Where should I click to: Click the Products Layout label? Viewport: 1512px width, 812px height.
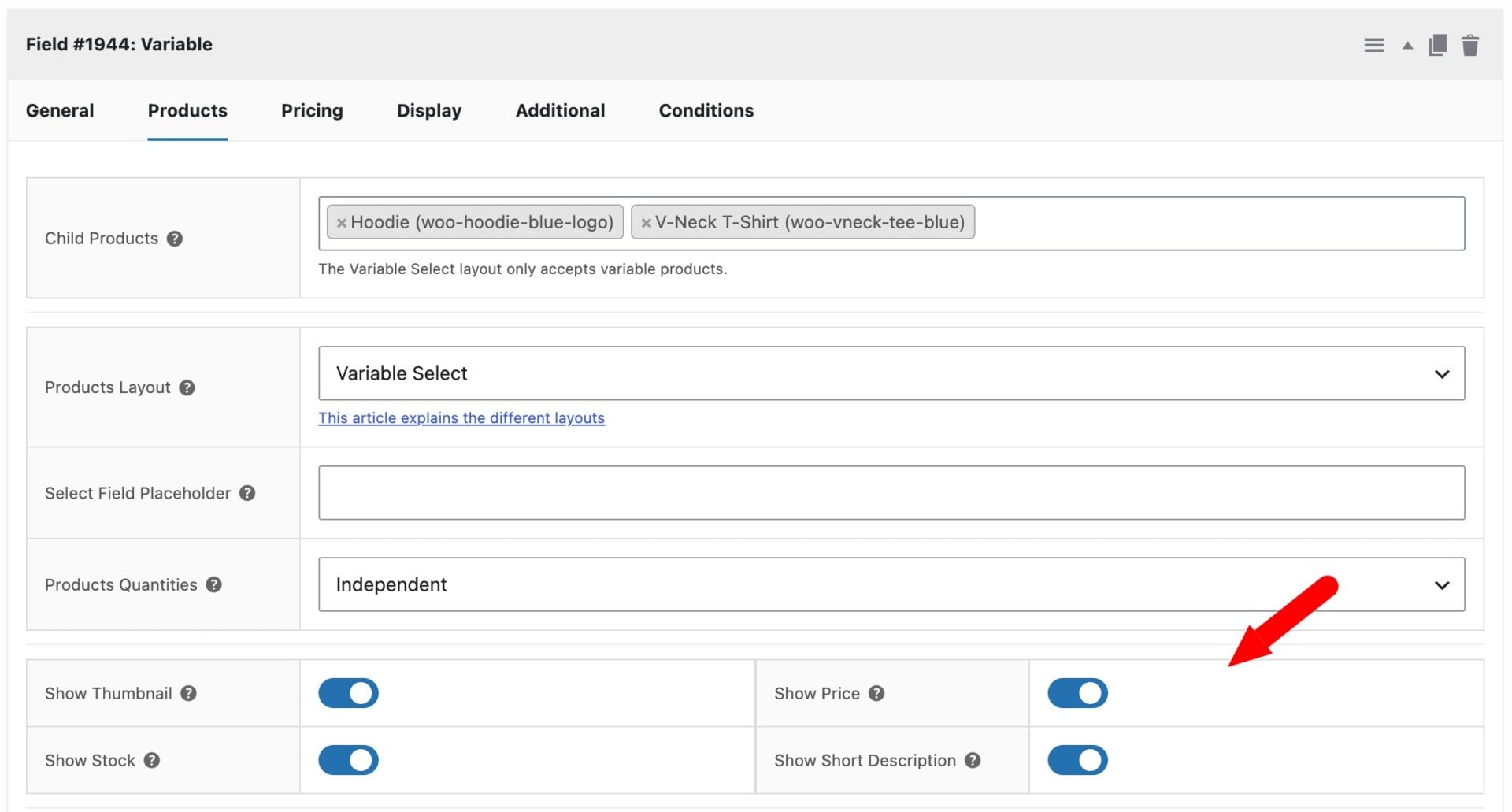coord(107,387)
